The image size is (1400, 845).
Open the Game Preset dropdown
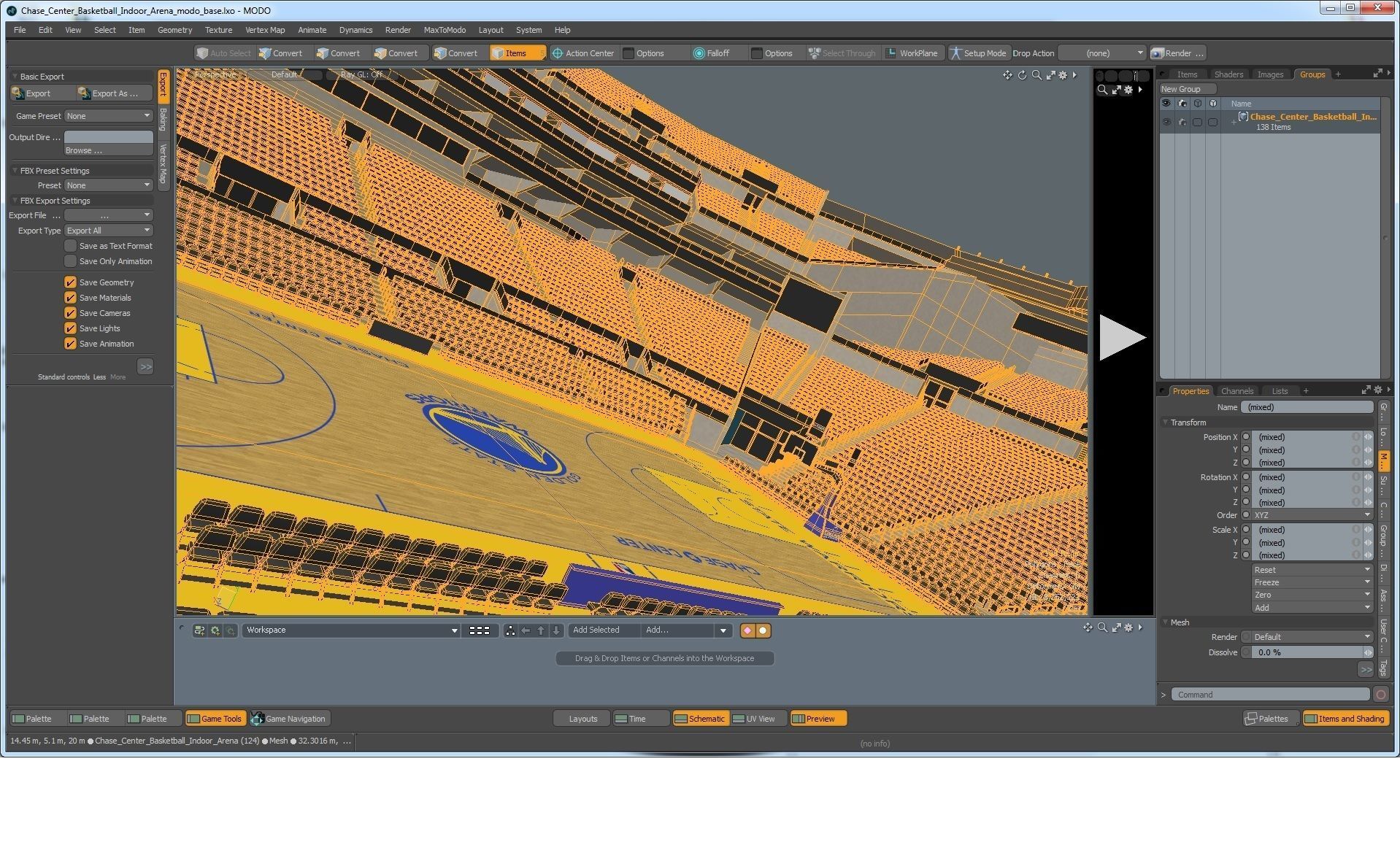point(108,116)
